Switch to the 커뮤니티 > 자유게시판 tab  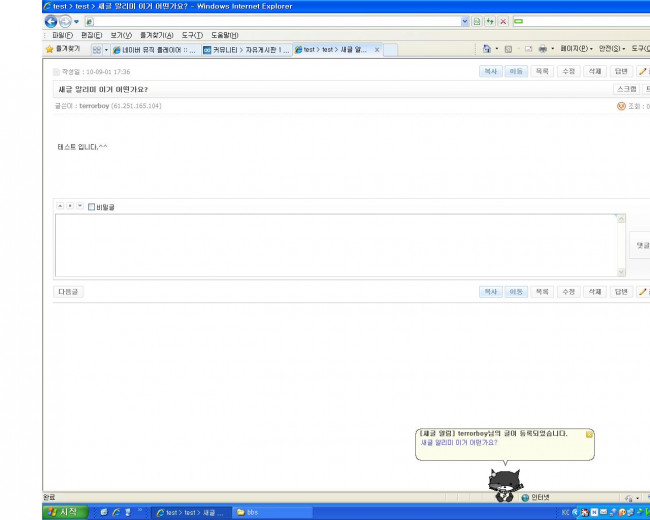point(247,50)
